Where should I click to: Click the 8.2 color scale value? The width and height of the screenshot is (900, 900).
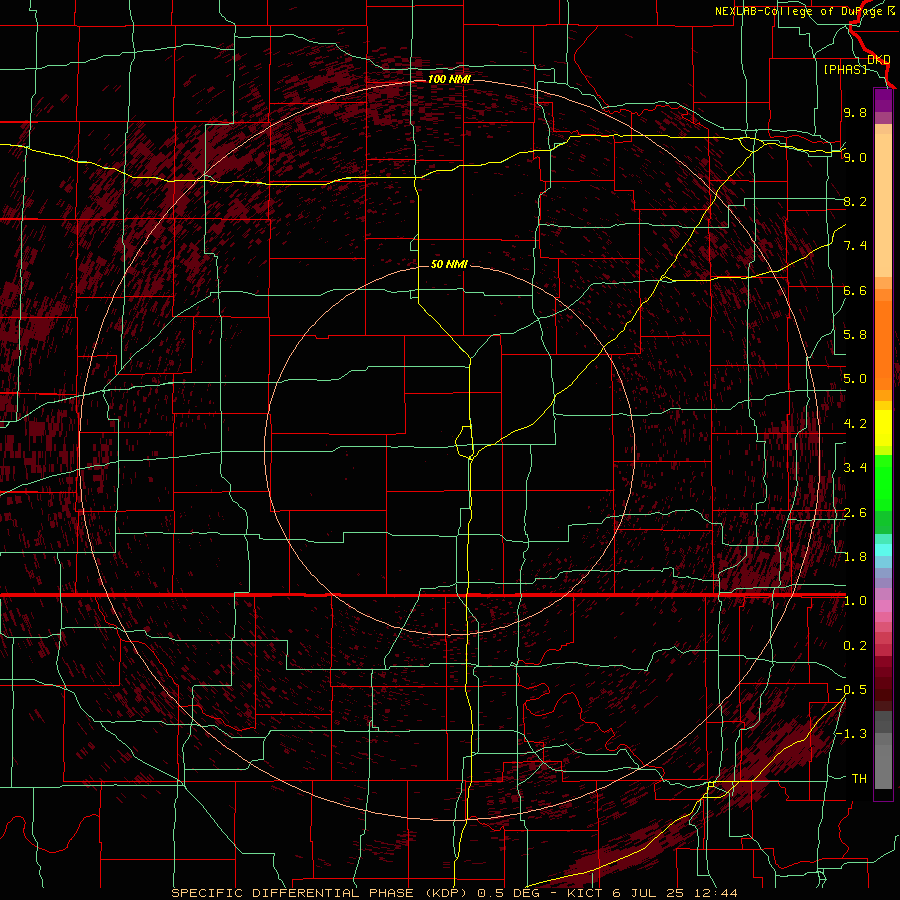click(x=855, y=201)
